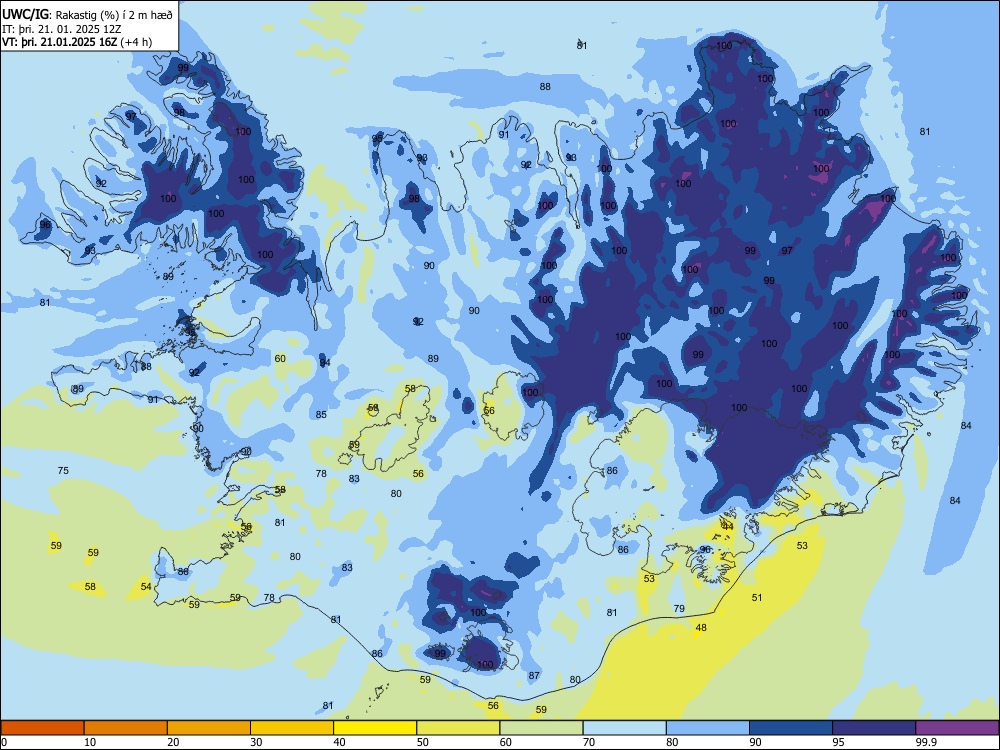Click the legend tick label '95'
1000x750 pixels.
(x=839, y=742)
